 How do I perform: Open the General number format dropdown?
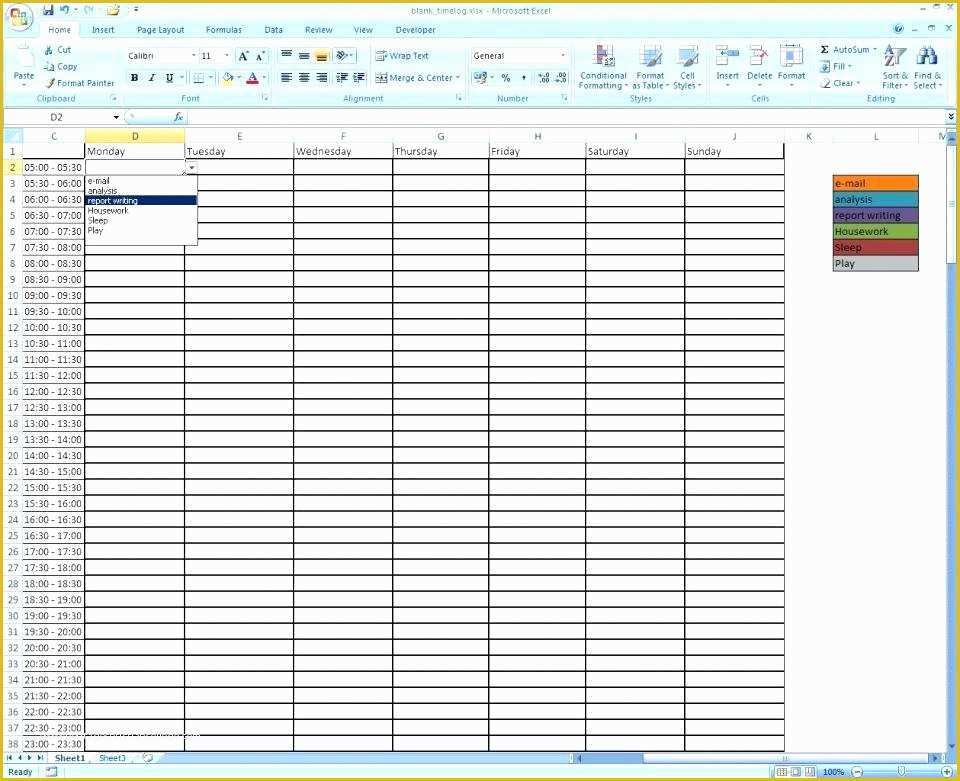[563, 56]
